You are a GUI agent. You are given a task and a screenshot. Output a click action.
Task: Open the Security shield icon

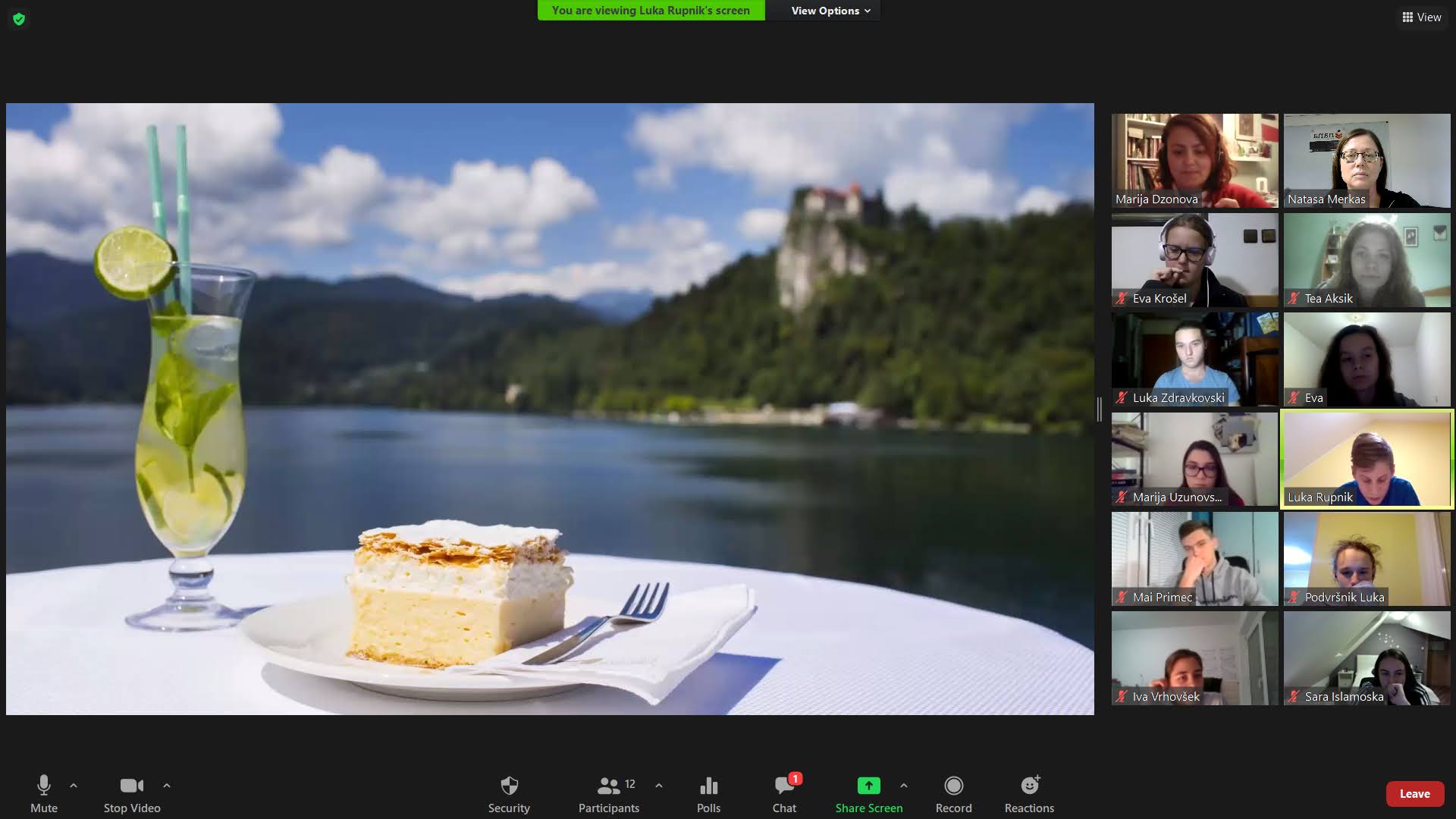tap(509, 786)
